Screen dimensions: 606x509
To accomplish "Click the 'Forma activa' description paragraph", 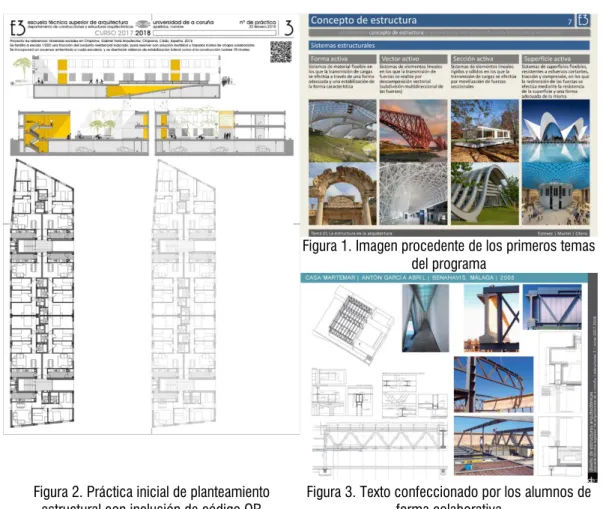I will (x=342, y=77).
